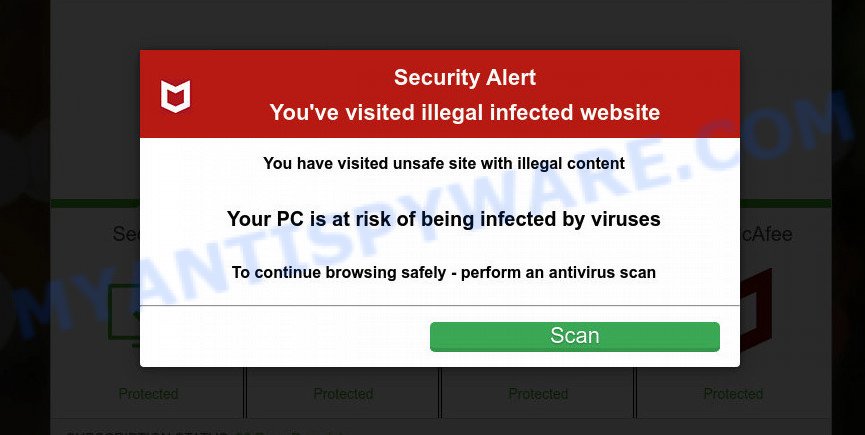This screenshot has height=435, width=865.
Task: Click "To continue browsing safely" instruction line
Action: (x=444, y=272)
